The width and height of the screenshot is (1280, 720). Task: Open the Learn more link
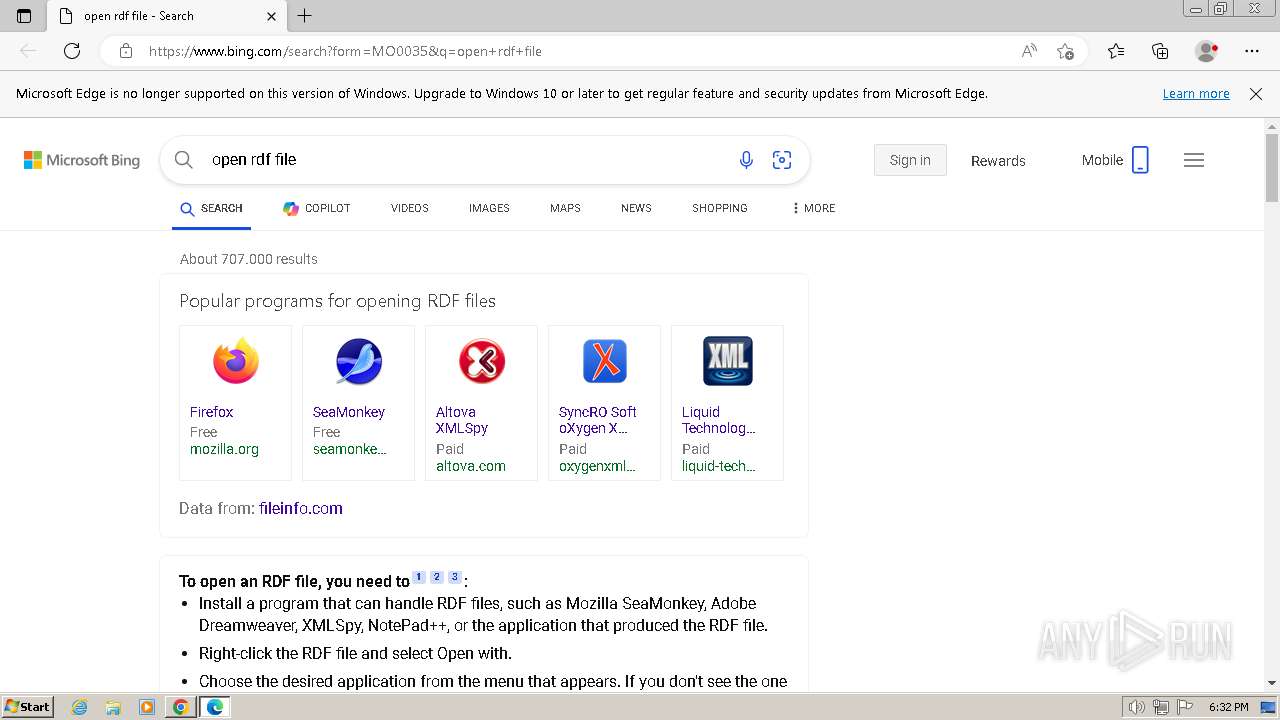[x=1196, y=94]
